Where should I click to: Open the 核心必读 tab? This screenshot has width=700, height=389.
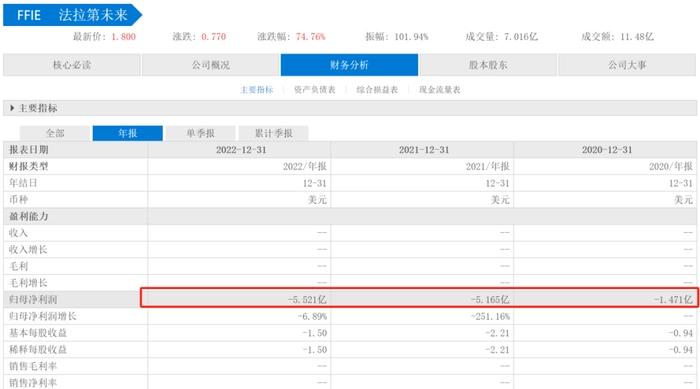coord(72,65)
